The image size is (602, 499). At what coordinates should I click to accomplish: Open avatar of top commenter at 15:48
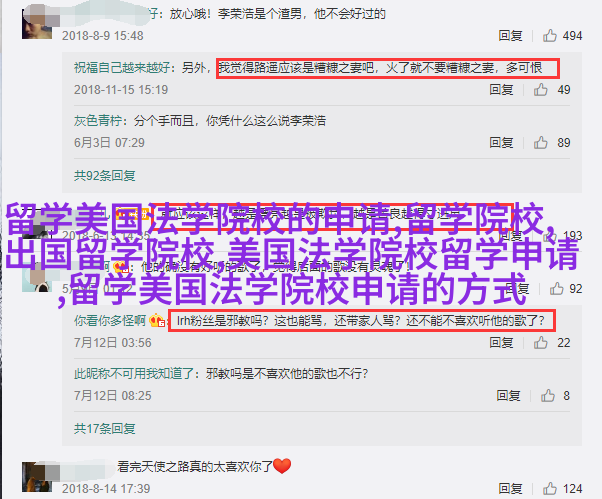36,25
